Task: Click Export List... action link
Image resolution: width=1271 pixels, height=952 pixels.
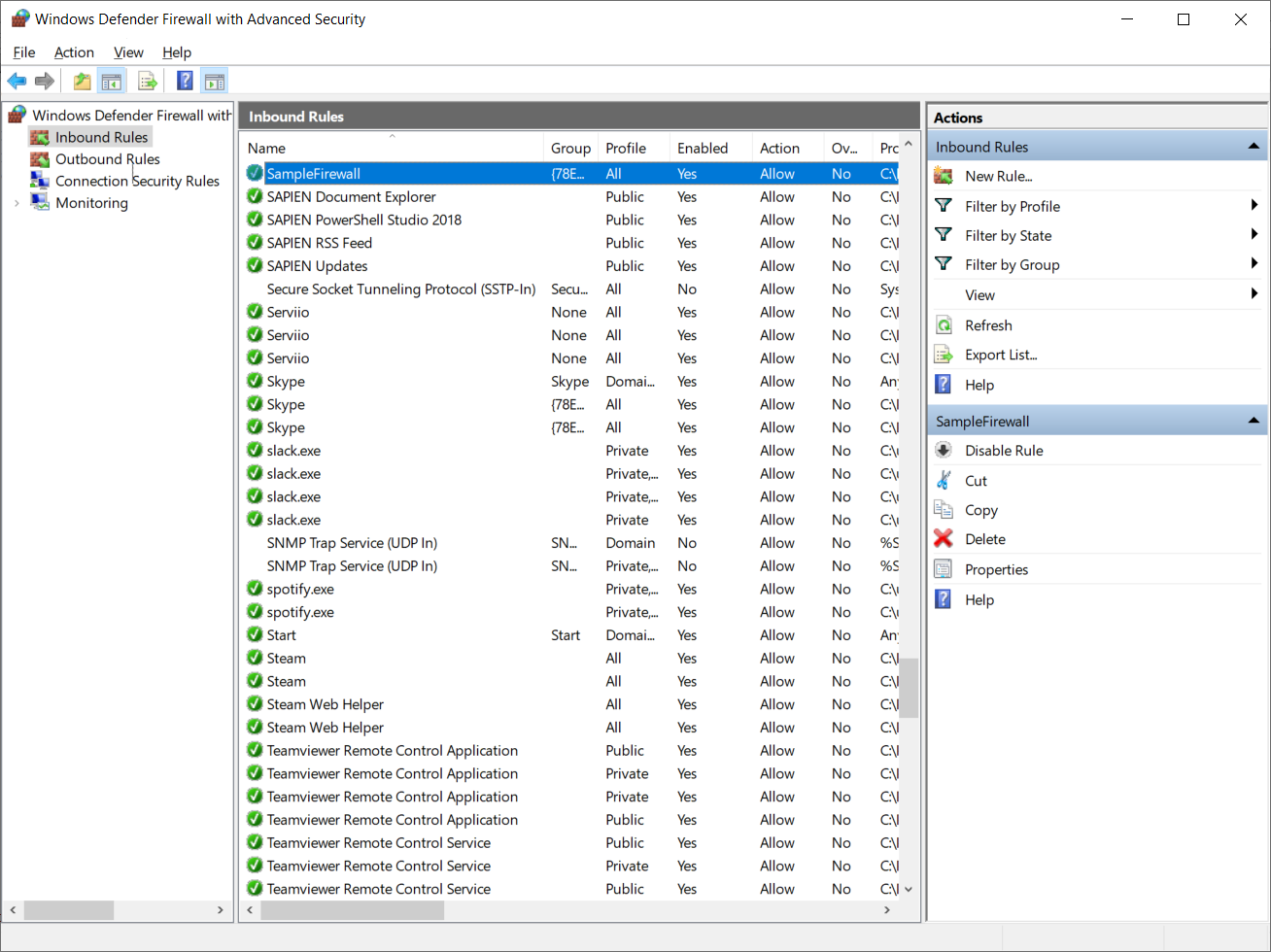Action: tap(1001, 355)
